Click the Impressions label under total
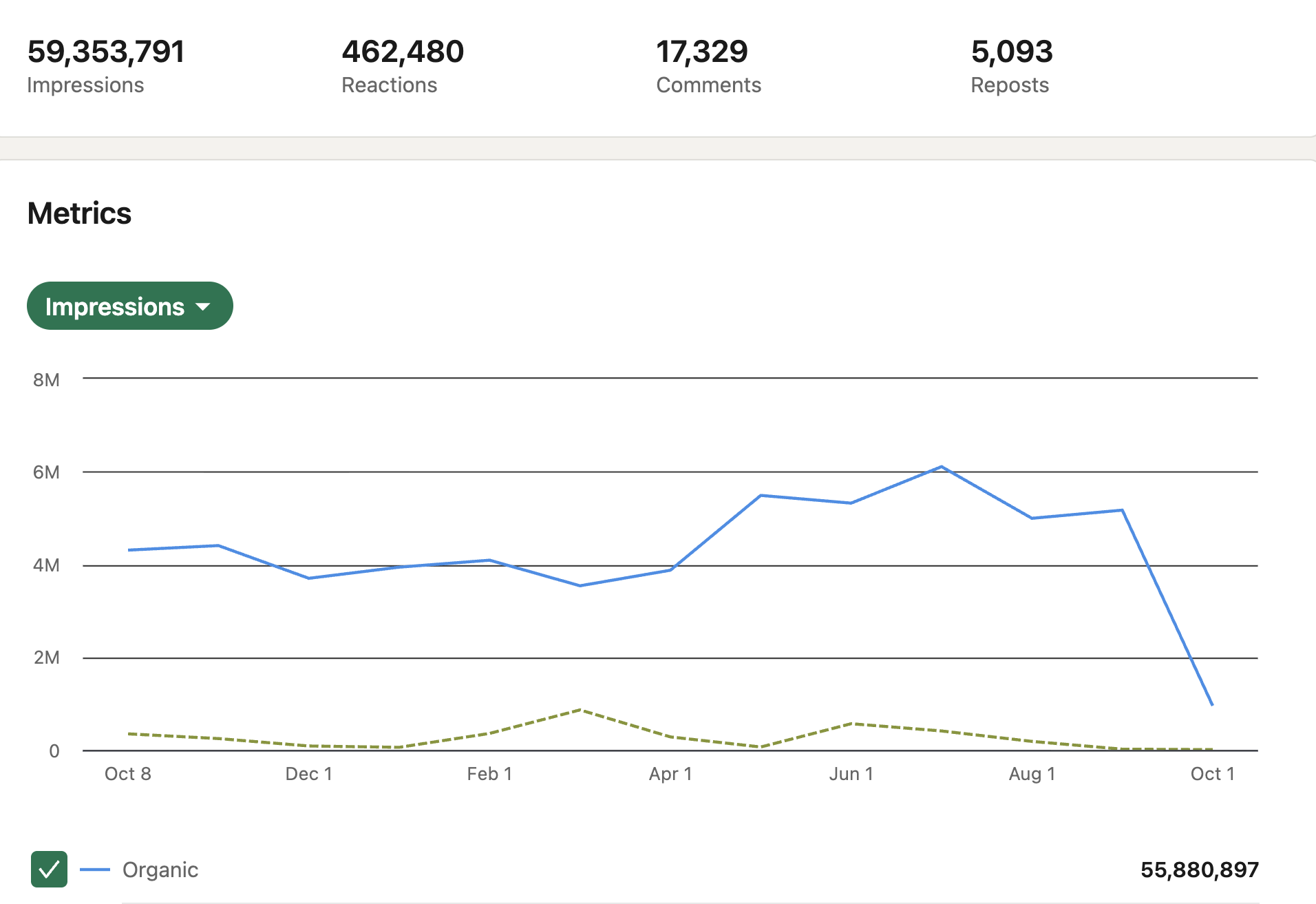Viewport: 1316px width, 904px height. pyautogui.click(x=85, y=85)
